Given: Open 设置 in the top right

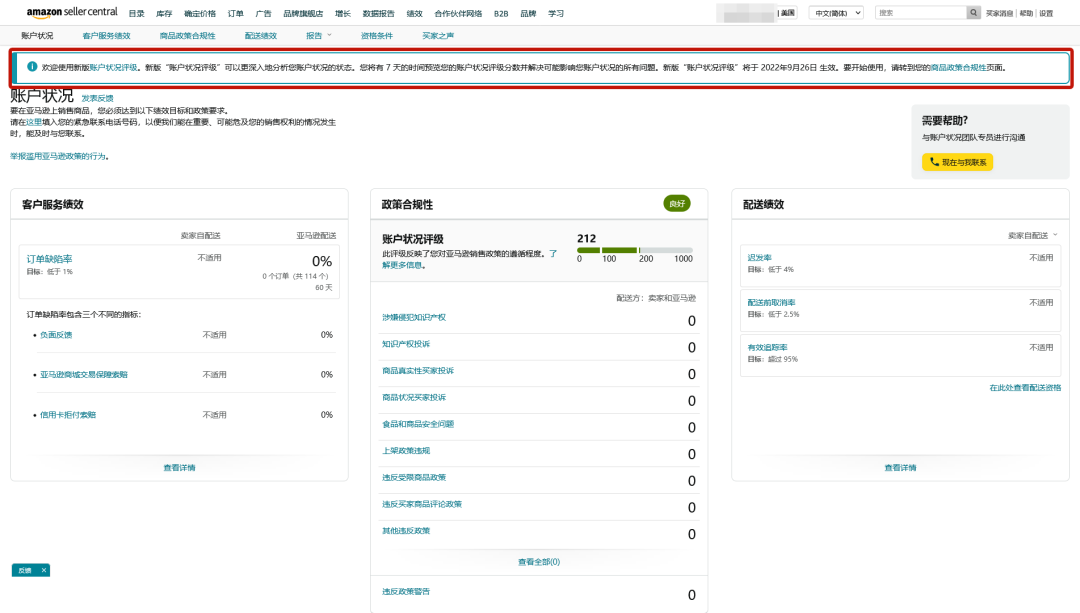Looking at the screenshot, I should pos(1046,13).
